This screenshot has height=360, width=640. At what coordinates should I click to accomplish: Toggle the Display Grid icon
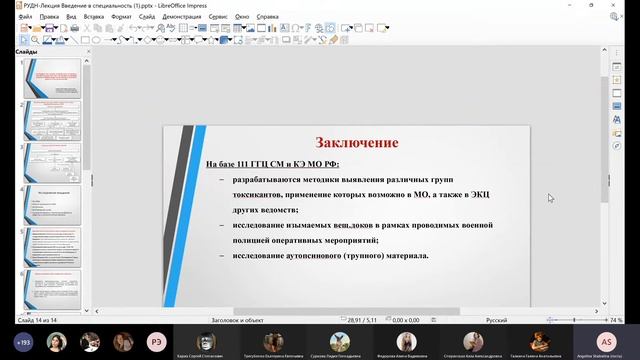(183, 28)
